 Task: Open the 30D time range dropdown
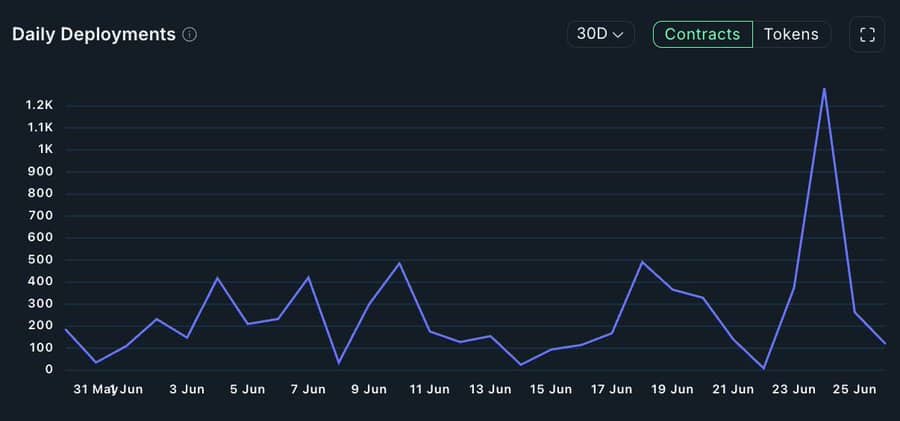click(600, 34)
